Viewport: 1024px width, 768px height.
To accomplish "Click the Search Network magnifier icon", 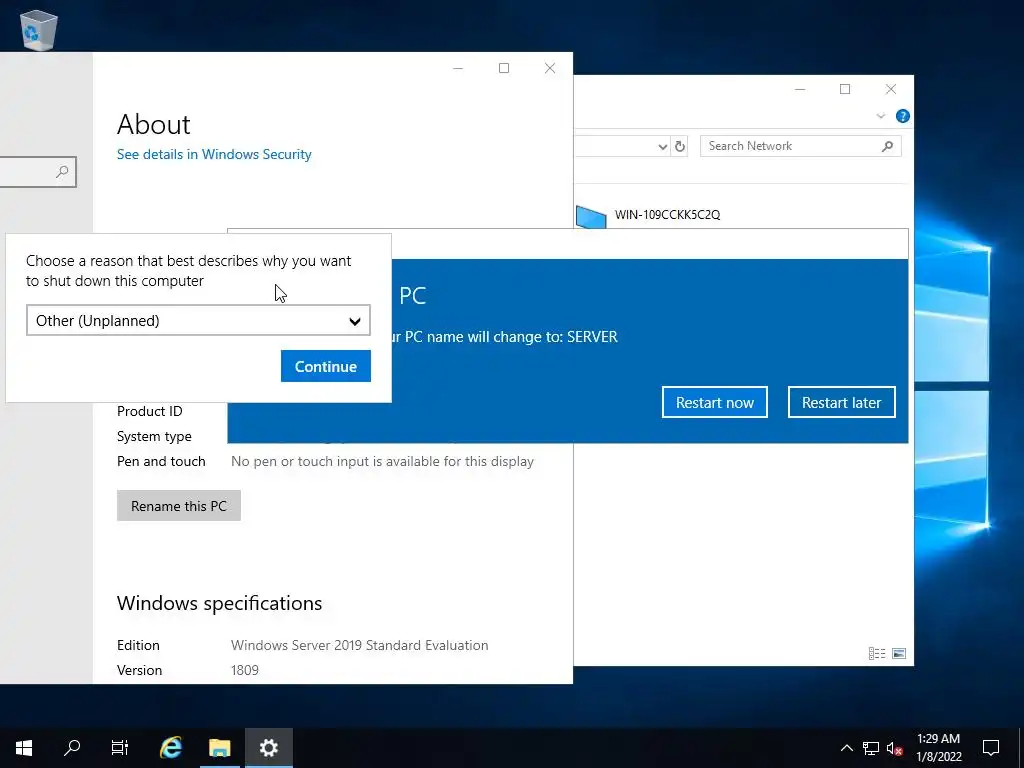I will tap(887, 146).
